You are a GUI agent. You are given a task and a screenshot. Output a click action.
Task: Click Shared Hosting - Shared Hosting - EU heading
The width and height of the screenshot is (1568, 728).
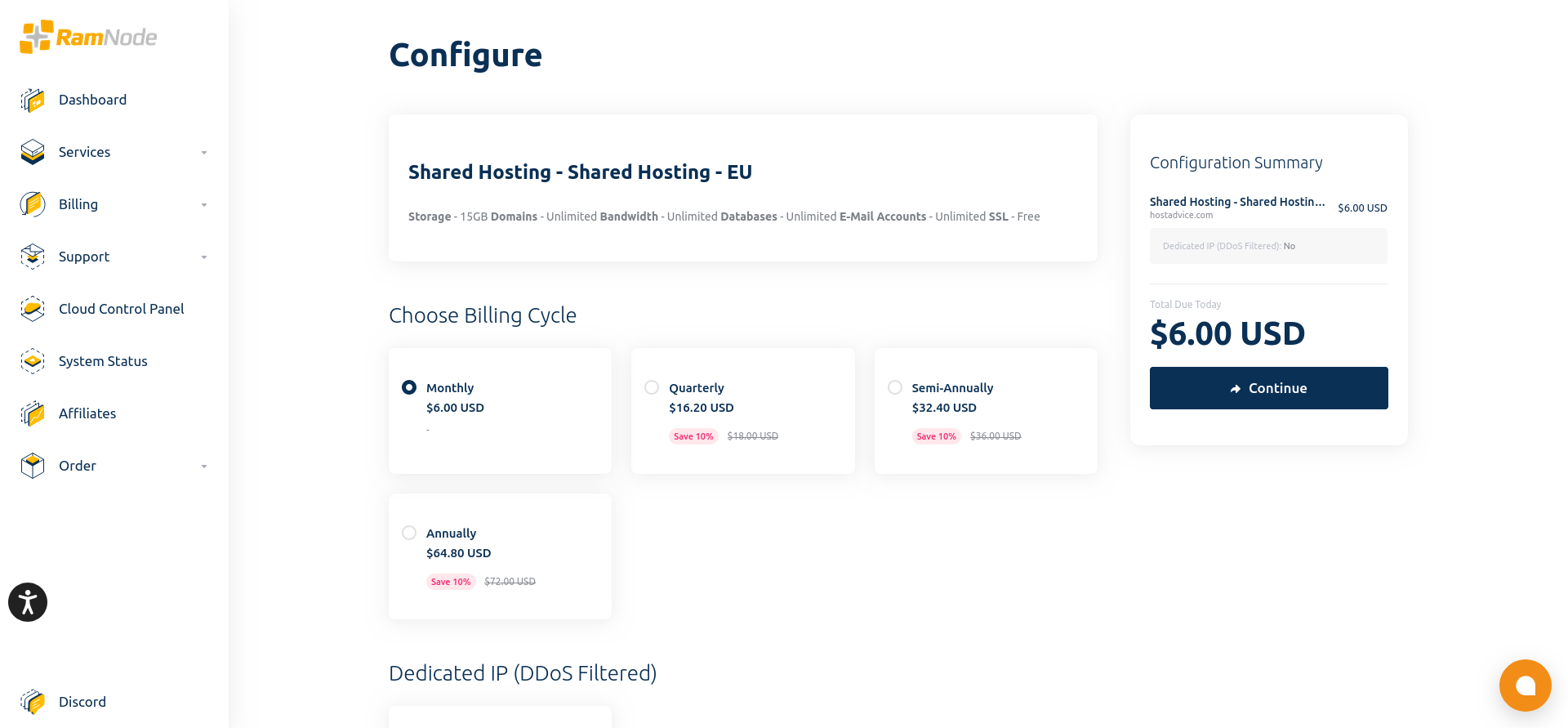tap(580, 172)
